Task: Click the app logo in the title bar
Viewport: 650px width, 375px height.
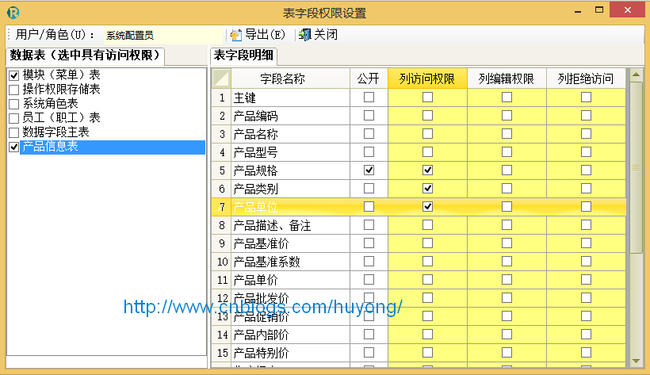Action: point(13,12)
